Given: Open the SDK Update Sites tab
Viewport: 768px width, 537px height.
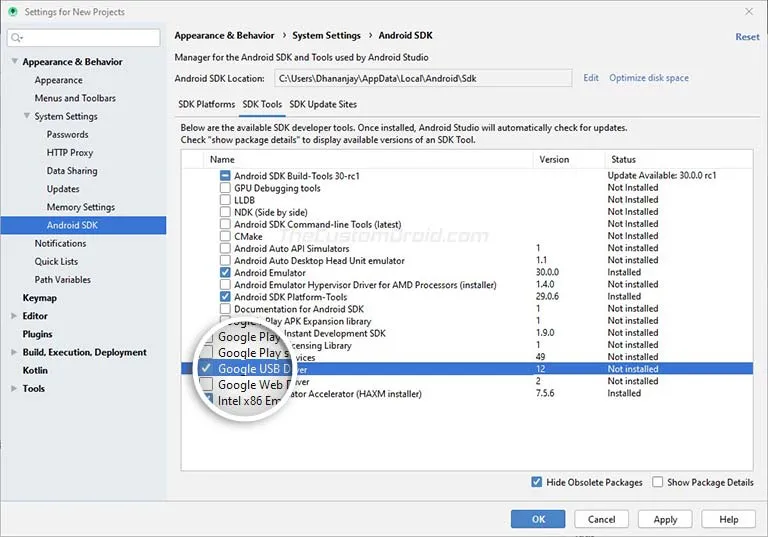Looking at the screenshot, I should [323, 104].
